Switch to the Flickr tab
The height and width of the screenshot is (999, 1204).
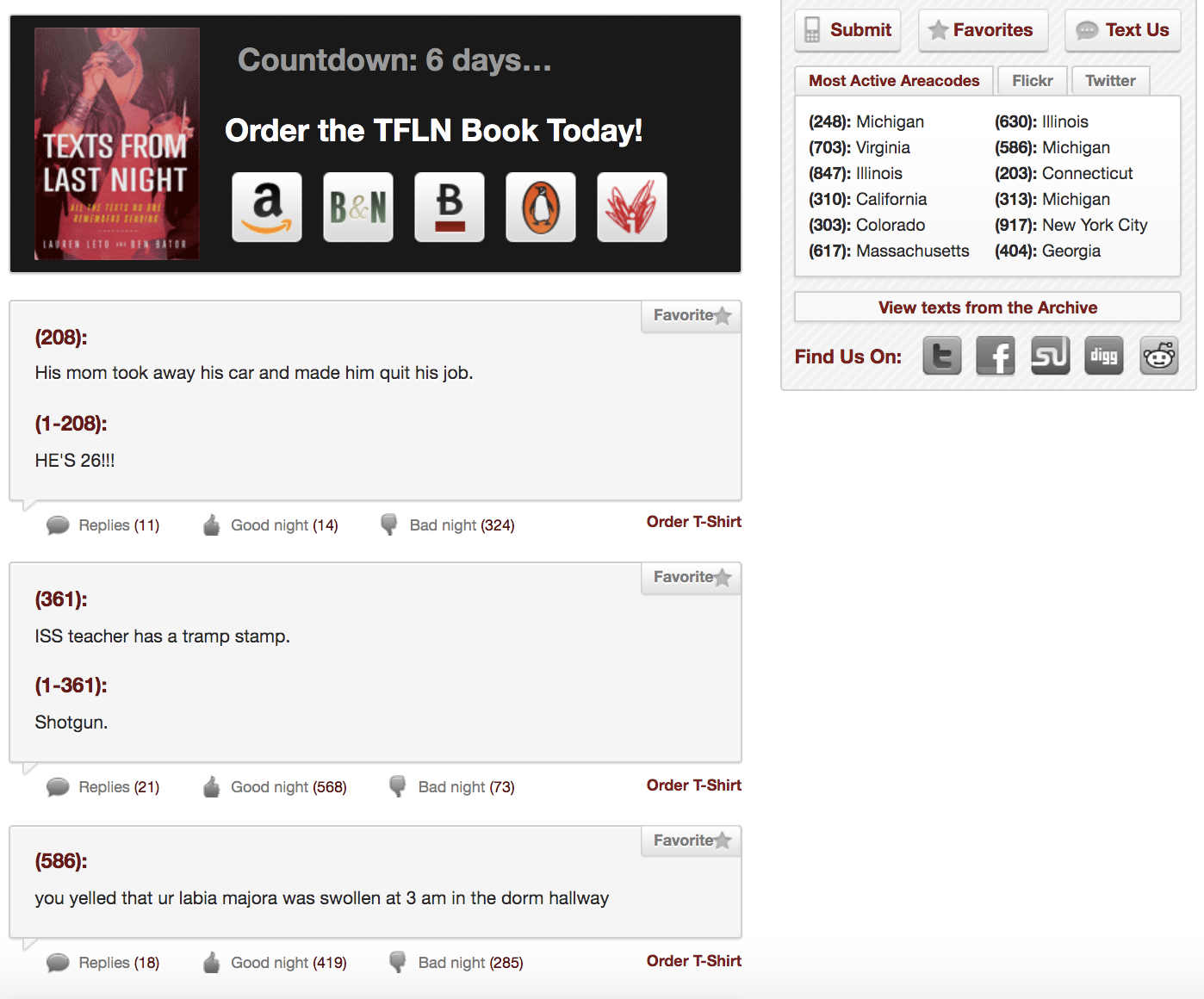[1033, 81]
